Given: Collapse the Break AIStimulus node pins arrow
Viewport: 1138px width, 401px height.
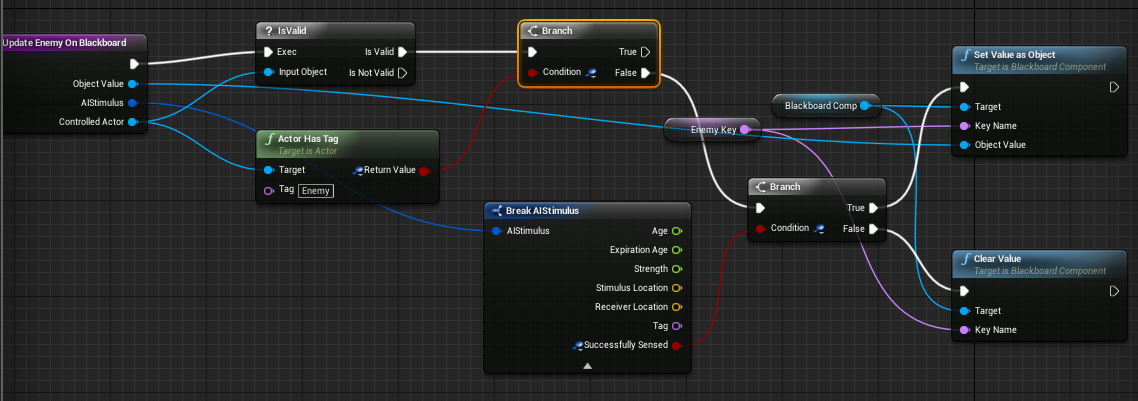Looking at the screenshot, I should (587, 366).
